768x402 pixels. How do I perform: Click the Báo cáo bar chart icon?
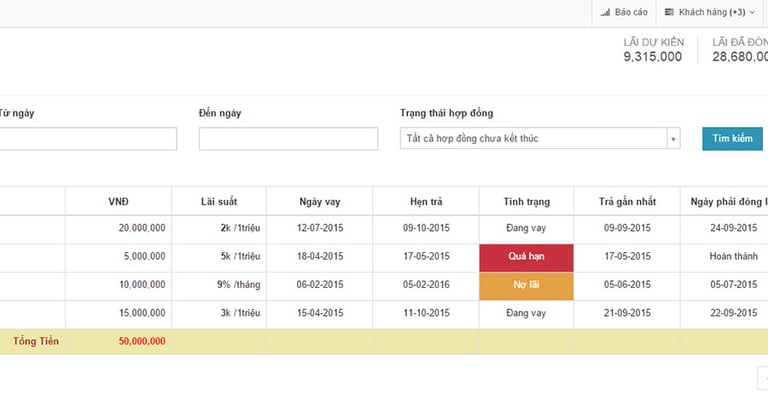[x=605, y=12]
